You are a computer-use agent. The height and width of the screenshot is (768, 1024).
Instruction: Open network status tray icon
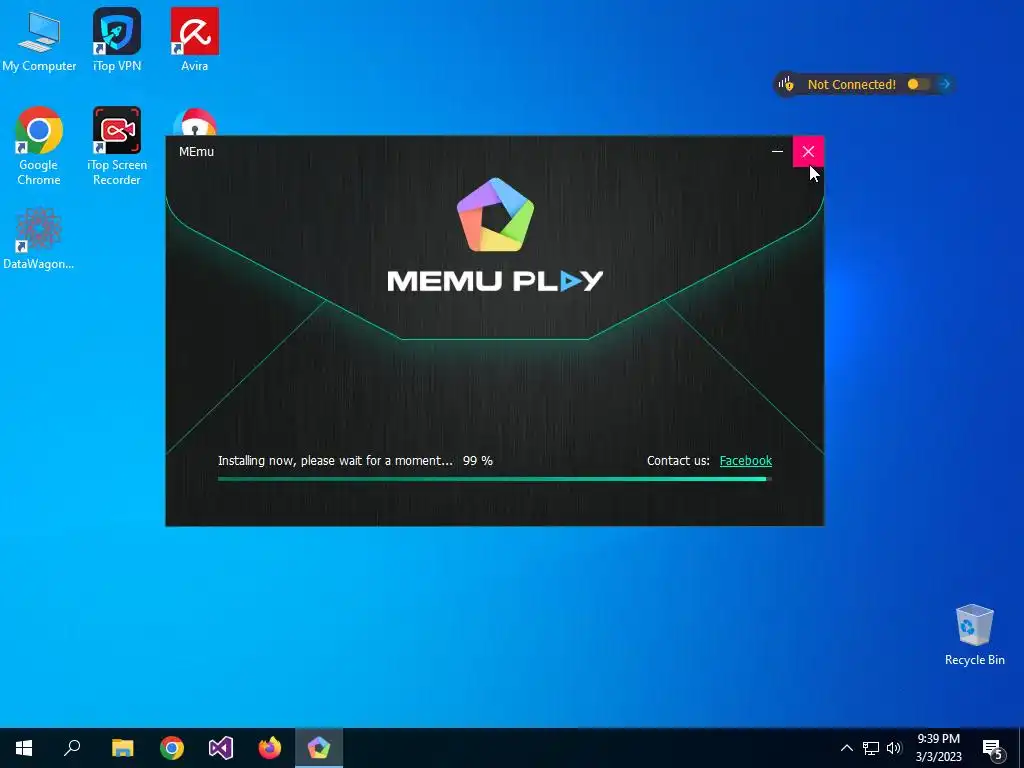pyautogui.click(x=871, y=748)
